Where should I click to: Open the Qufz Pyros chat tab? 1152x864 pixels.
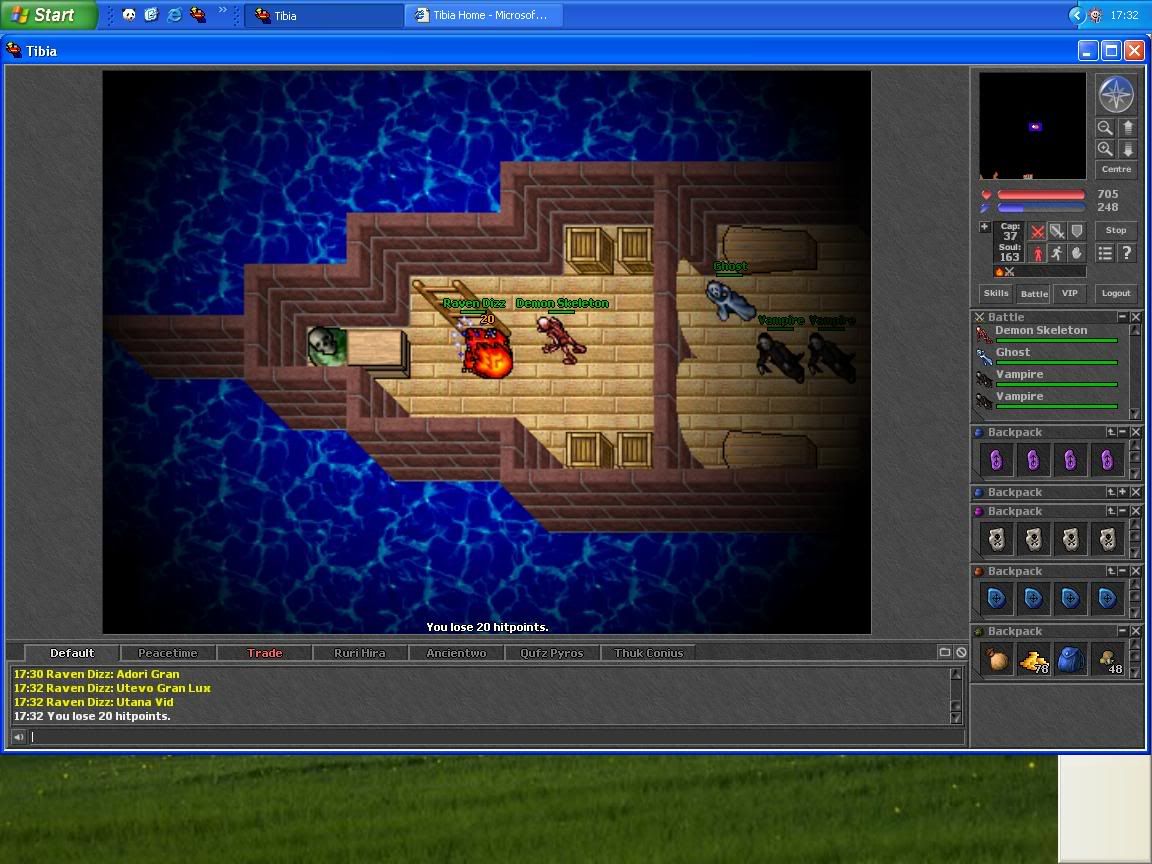(552, 652)
